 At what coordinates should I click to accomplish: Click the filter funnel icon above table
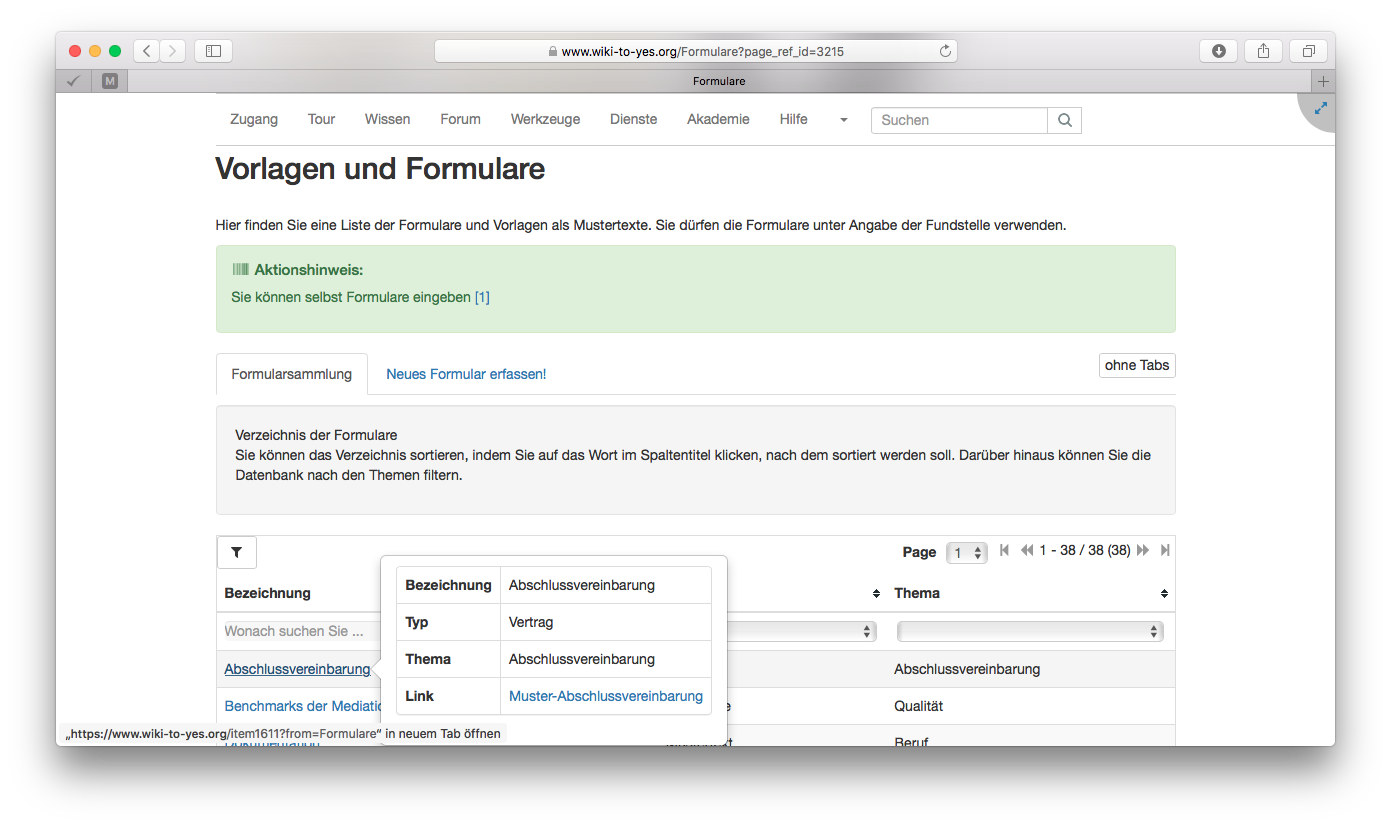coord(236,552)
